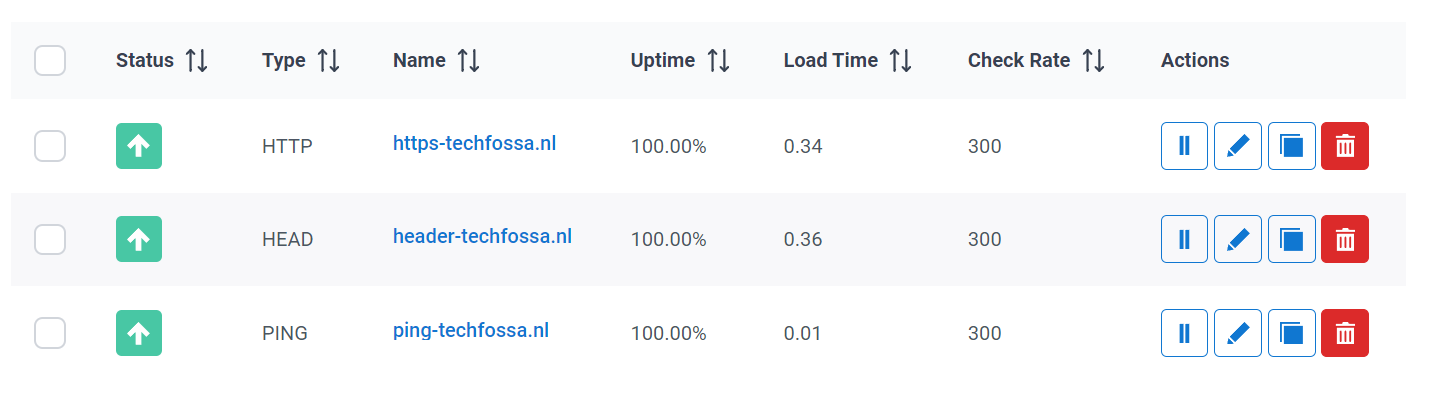Toggle the select-all checkbox in header
The height and width of the screenshot is (401, 1440).
click(50, 60)
